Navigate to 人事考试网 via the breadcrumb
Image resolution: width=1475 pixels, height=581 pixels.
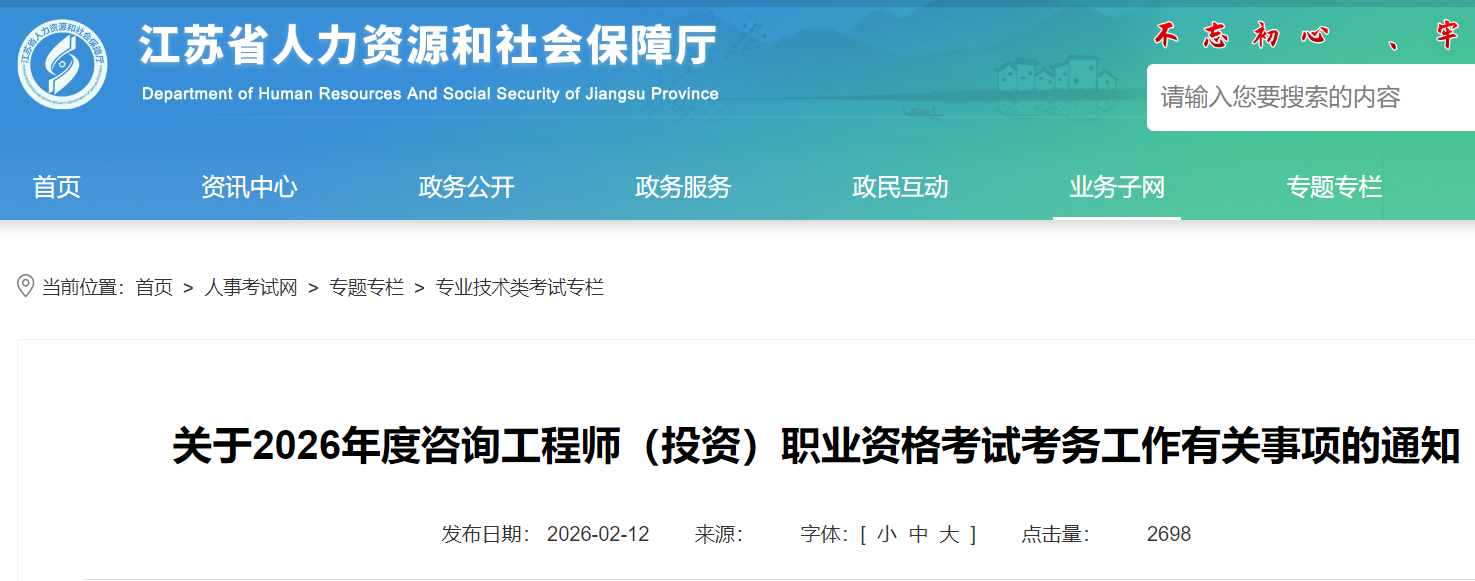click(x=251, y=288)
